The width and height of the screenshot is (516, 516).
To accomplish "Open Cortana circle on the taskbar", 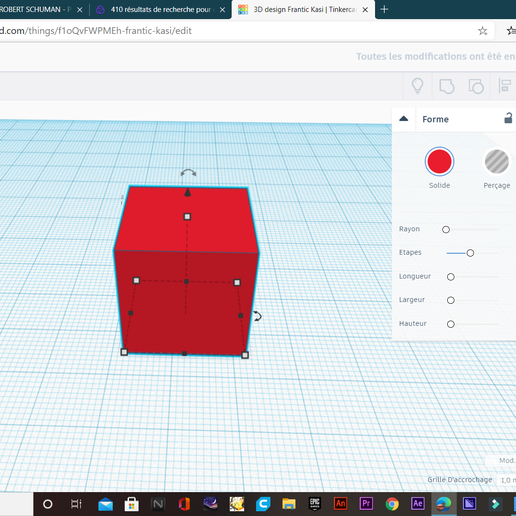I will point(48,504).
